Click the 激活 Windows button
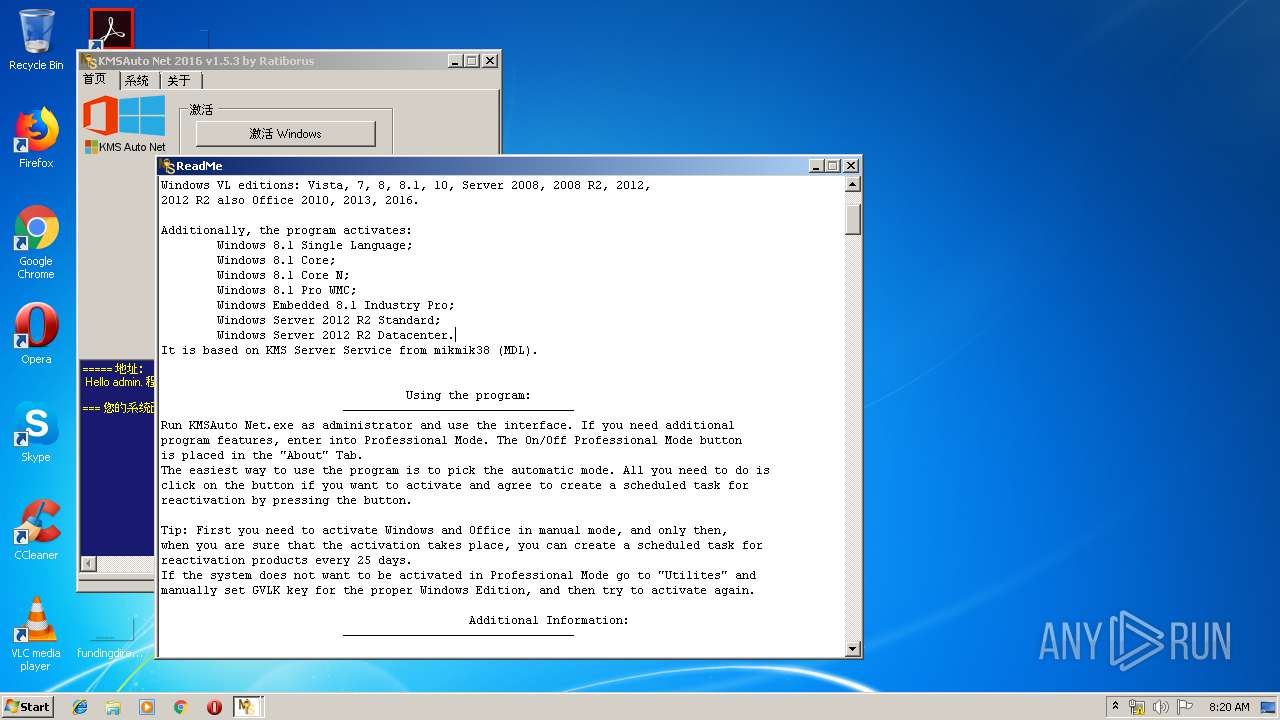 coord(285,133)
